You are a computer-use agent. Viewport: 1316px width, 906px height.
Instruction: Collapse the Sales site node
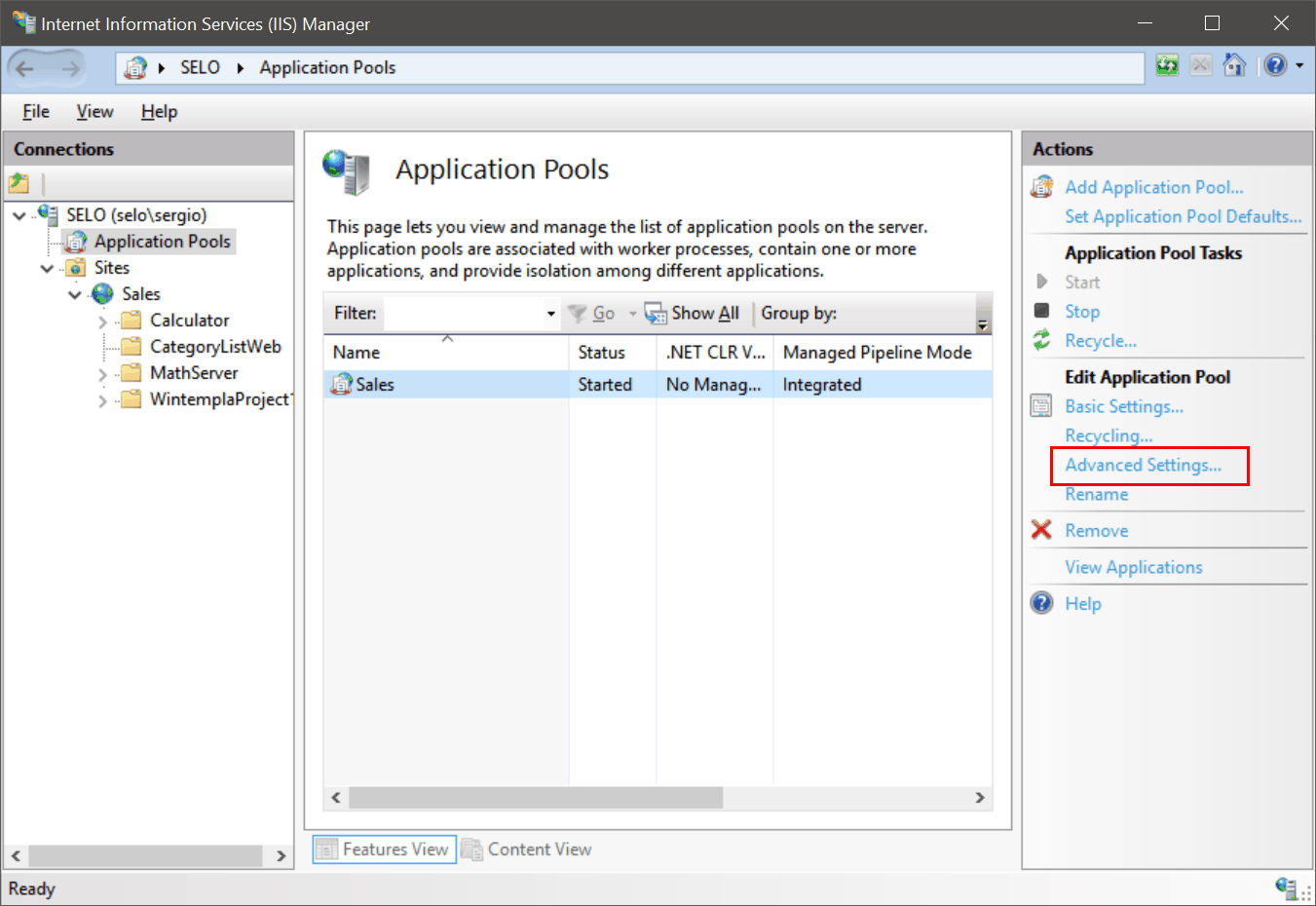75,294
